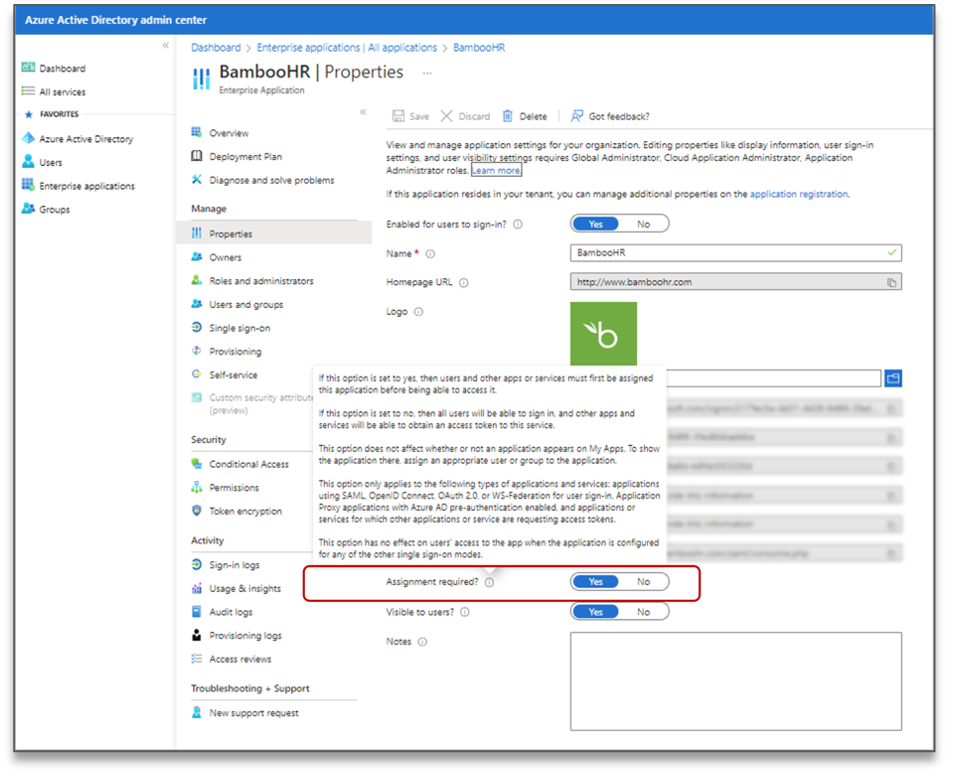953x779 pixels.
Task: Click the blue browse logo file folder icon
Action: (x=893, y=379)
